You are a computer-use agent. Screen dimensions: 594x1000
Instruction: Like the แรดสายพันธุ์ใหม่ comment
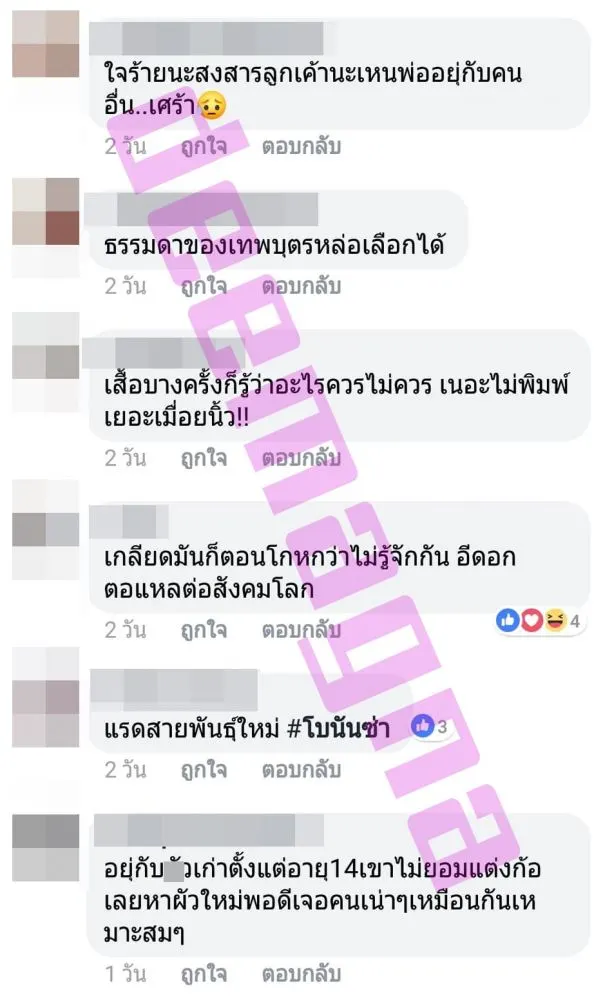[204, 770]
